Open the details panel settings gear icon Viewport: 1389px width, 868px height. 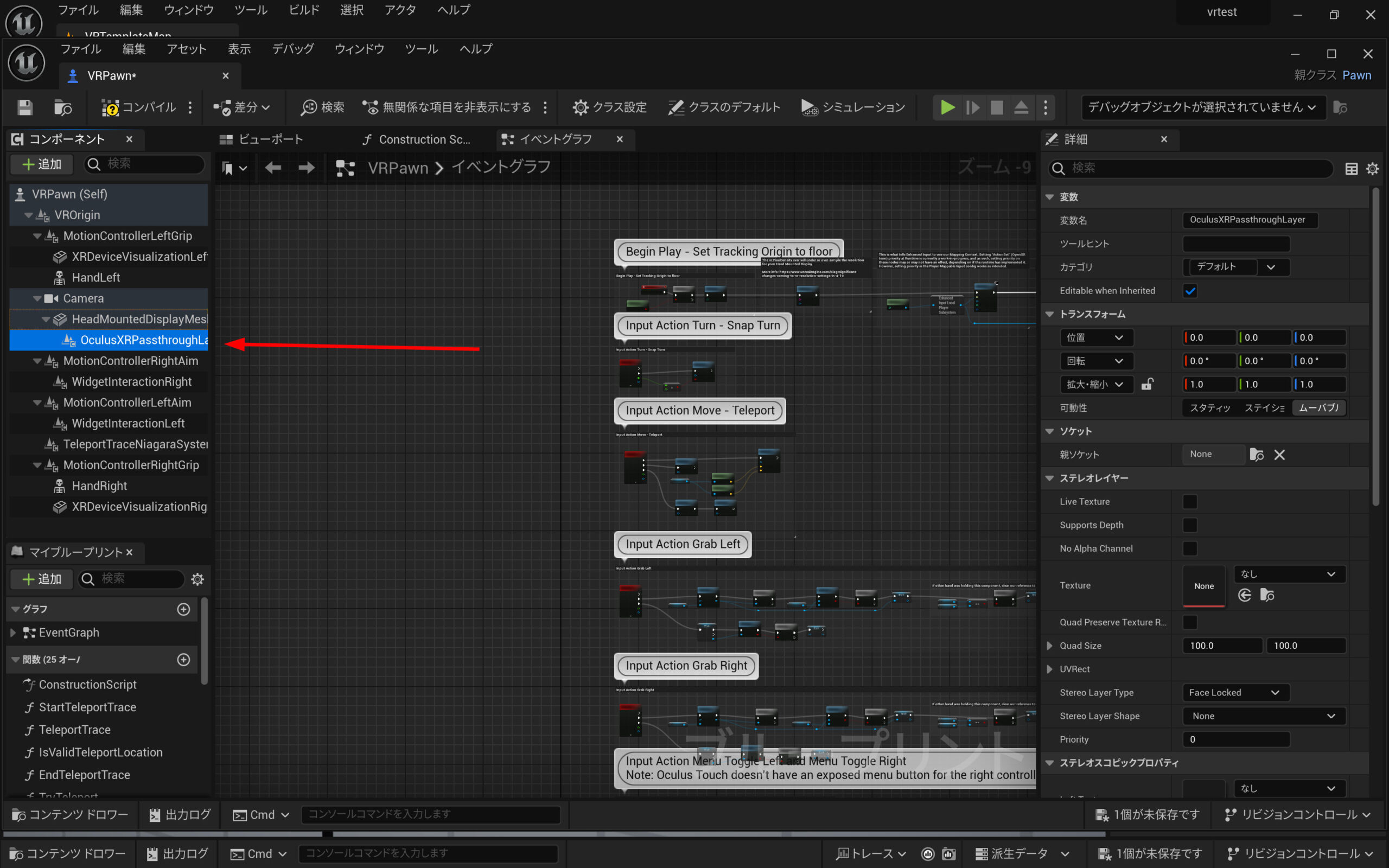click(x=1372, y=168)
